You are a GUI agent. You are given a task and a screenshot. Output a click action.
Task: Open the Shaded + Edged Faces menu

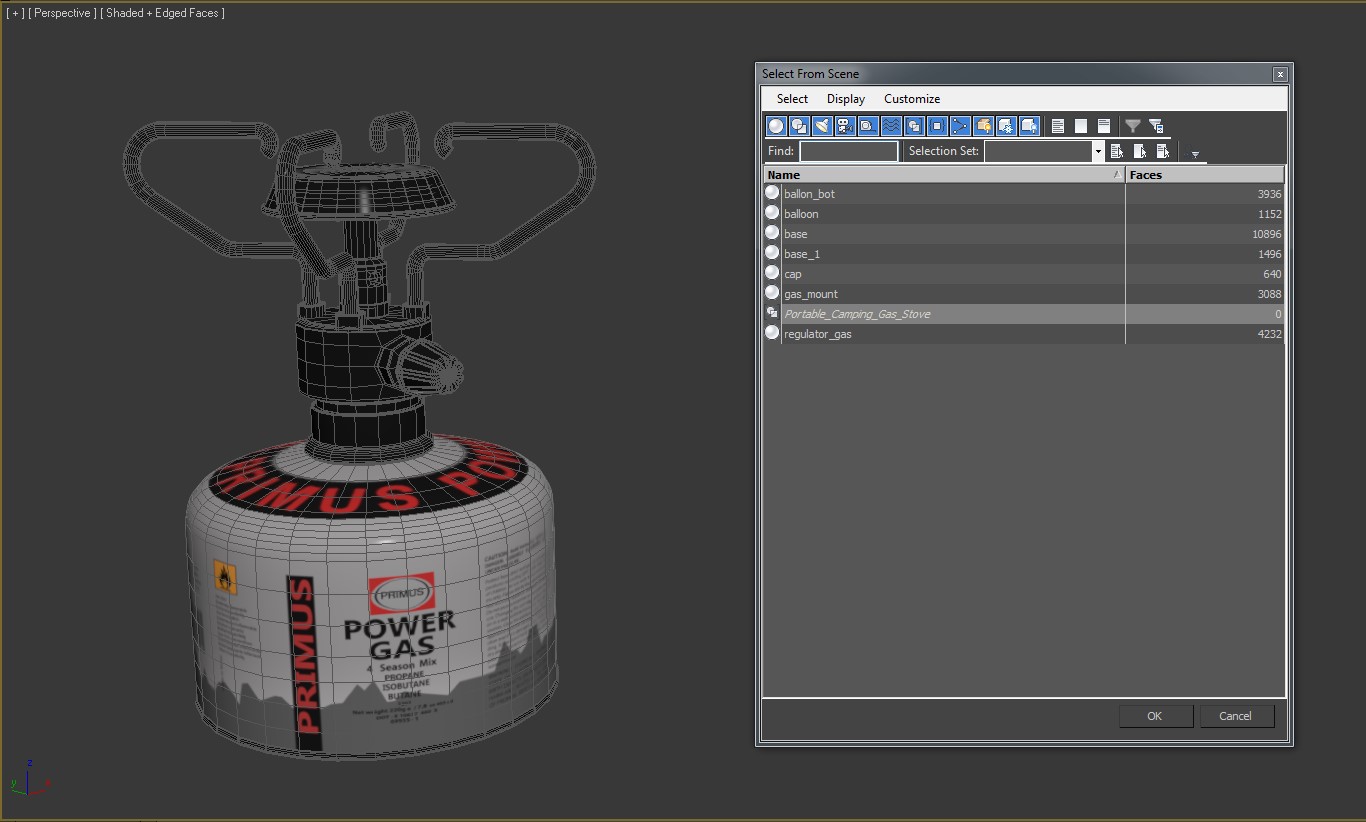pos(162,13)
